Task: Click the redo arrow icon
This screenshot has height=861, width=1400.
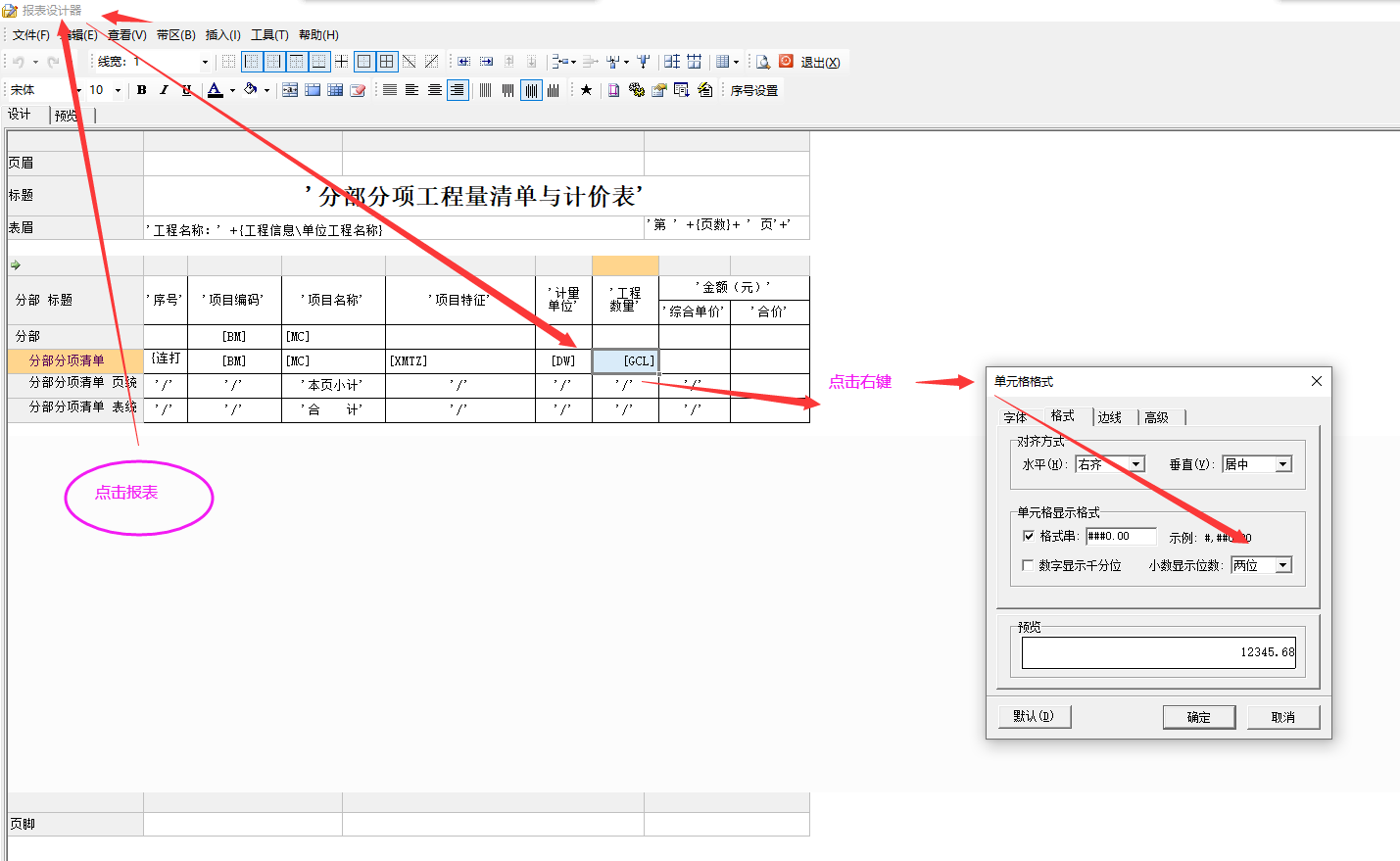Action: pos(53,62)
